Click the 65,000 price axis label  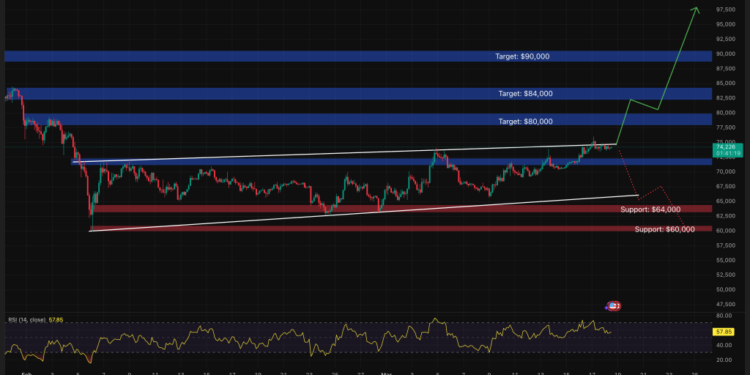pyautogui.click(x=726, y=201)
